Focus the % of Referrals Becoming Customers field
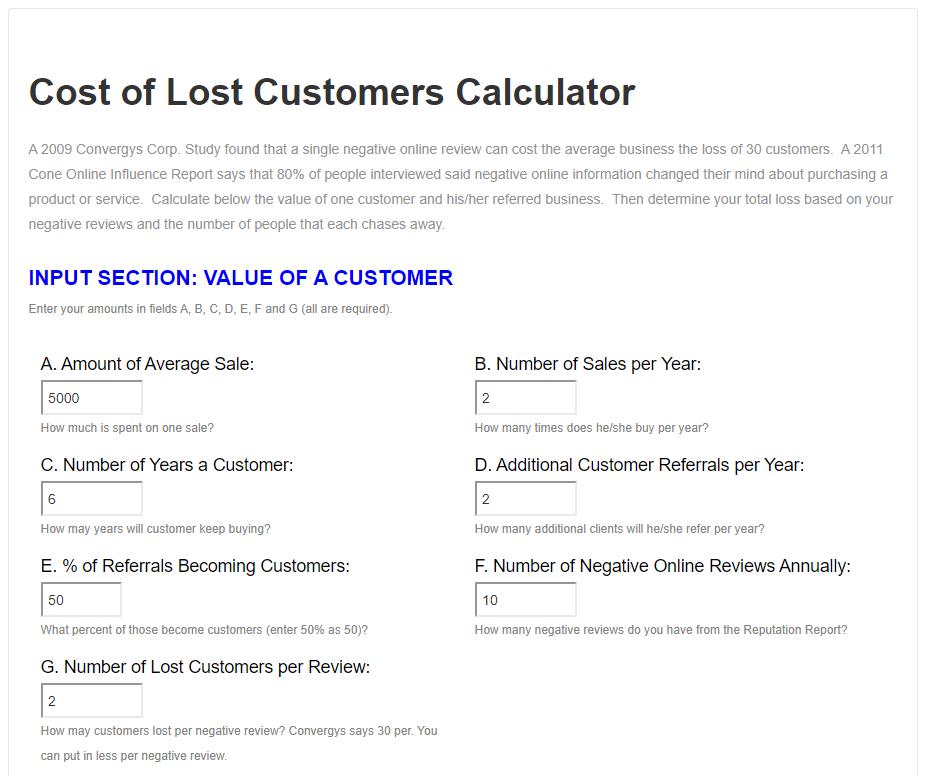Screen dimensions: 927x776 coord(81,600)
